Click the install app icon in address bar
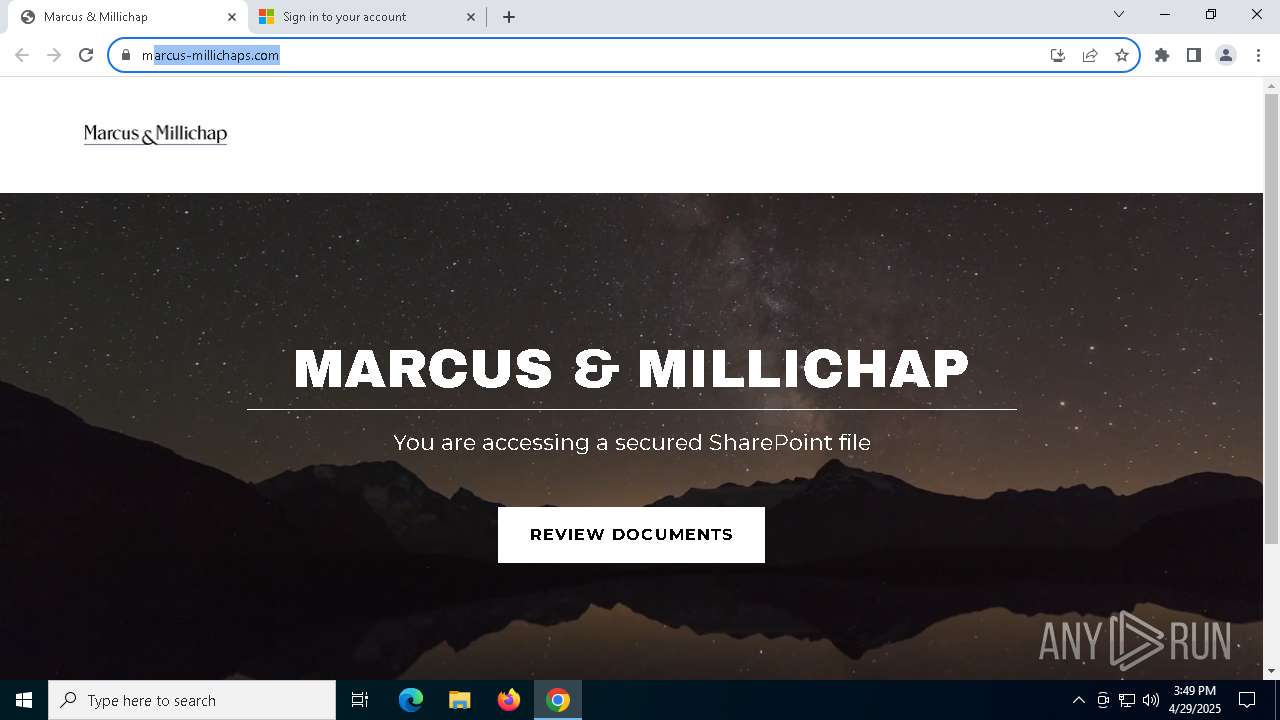This screenshot has height=720, width=1280. (x=1058, y=55)
